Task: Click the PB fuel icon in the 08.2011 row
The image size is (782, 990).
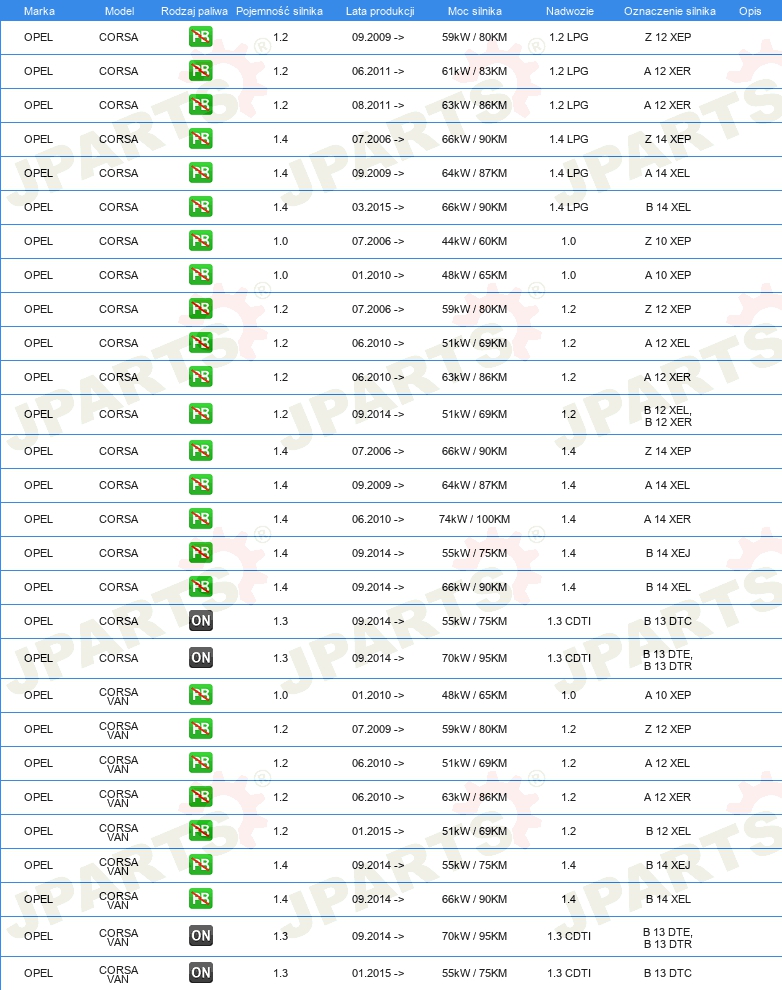Action: point(201,105)
